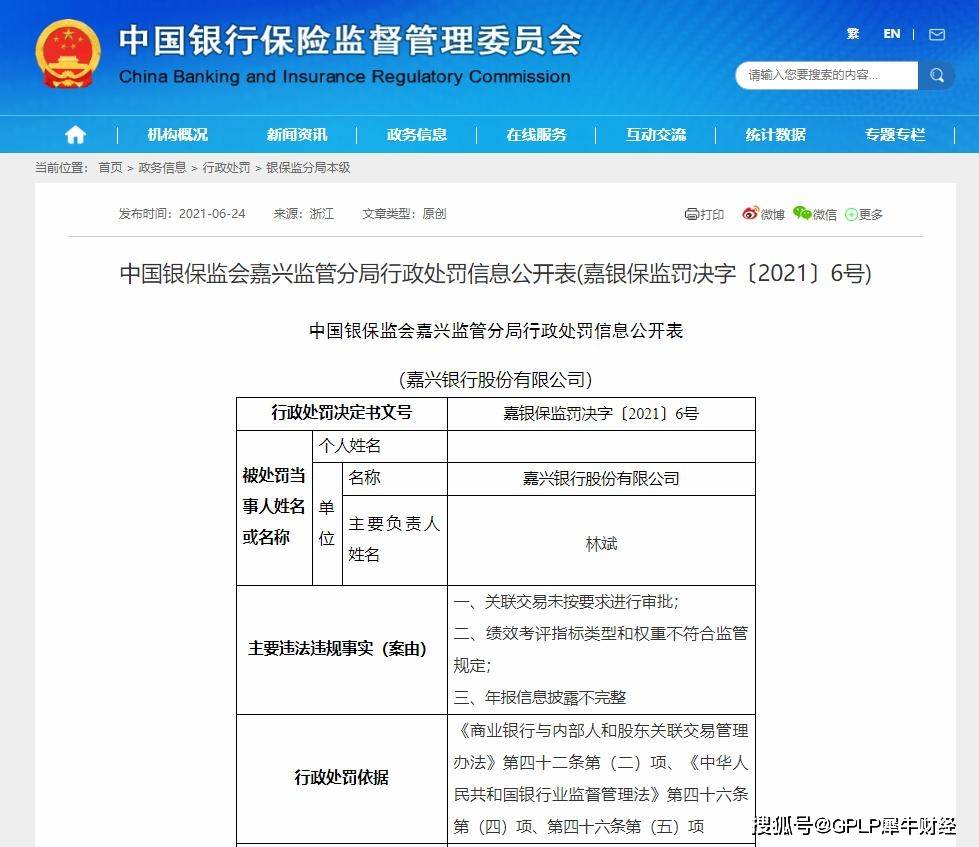Click 政务信息 breadcrumb link
This screenshot has width=979, height=847.
tap(162, 168)
